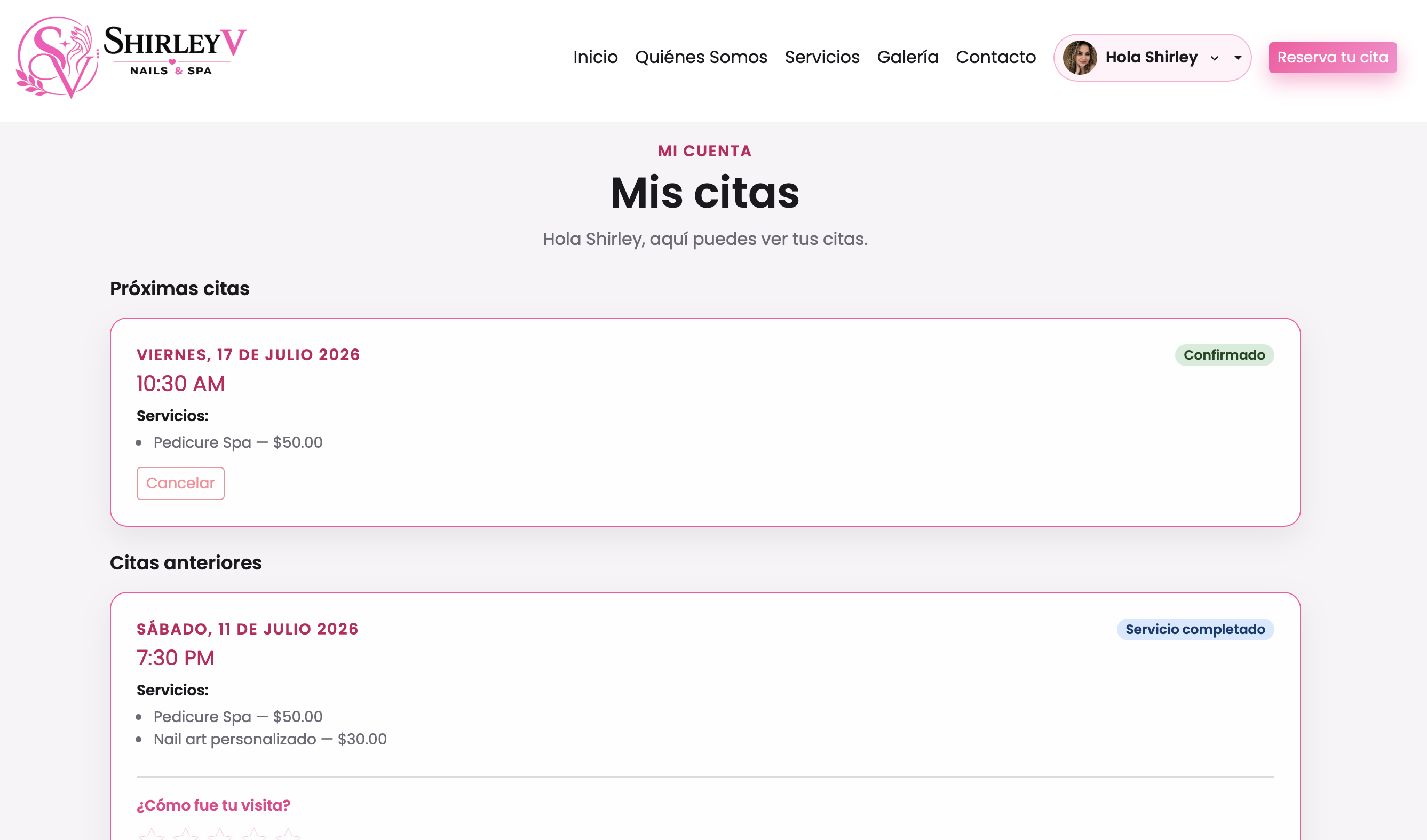Click Servicios: label in the July 17 card

click(x=172, y=416)
